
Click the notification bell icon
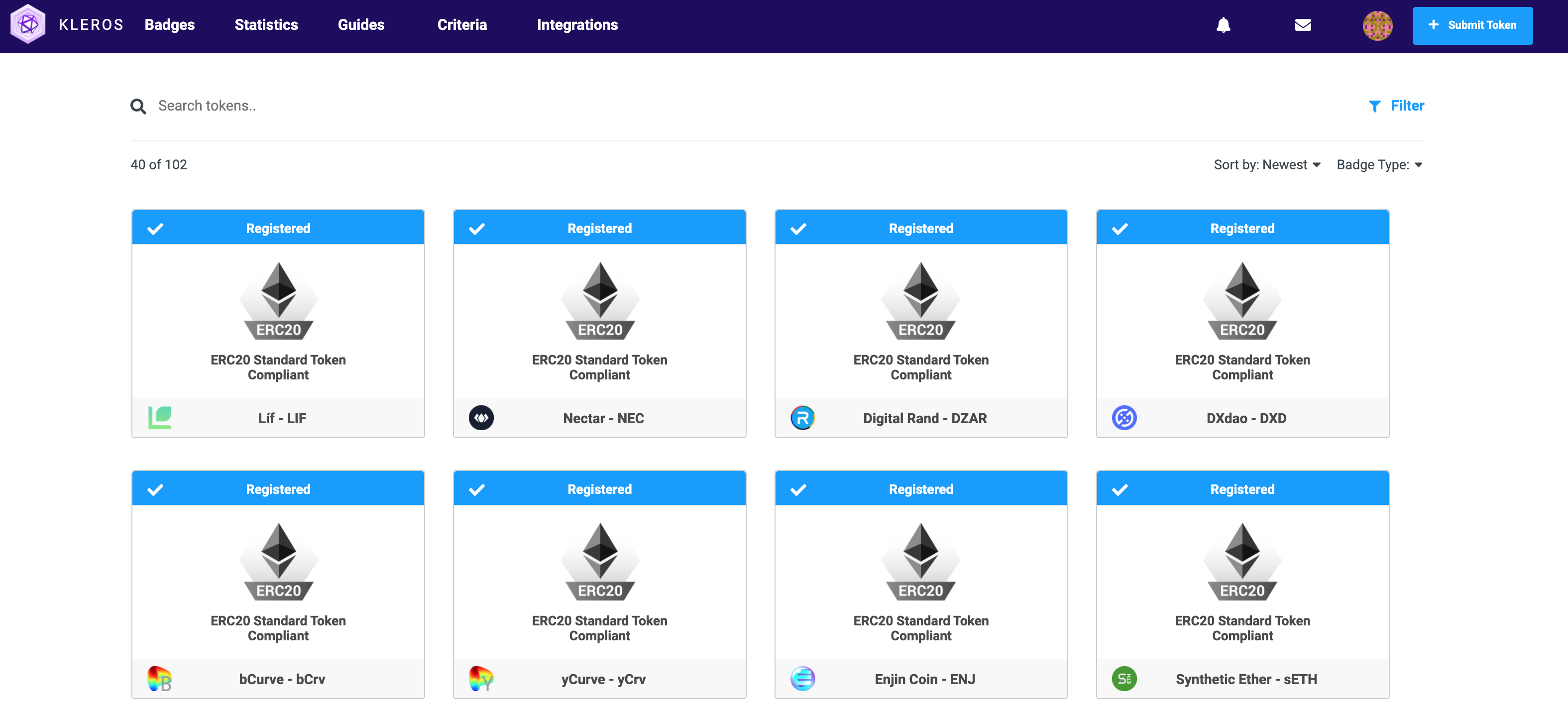(1223, 25)
